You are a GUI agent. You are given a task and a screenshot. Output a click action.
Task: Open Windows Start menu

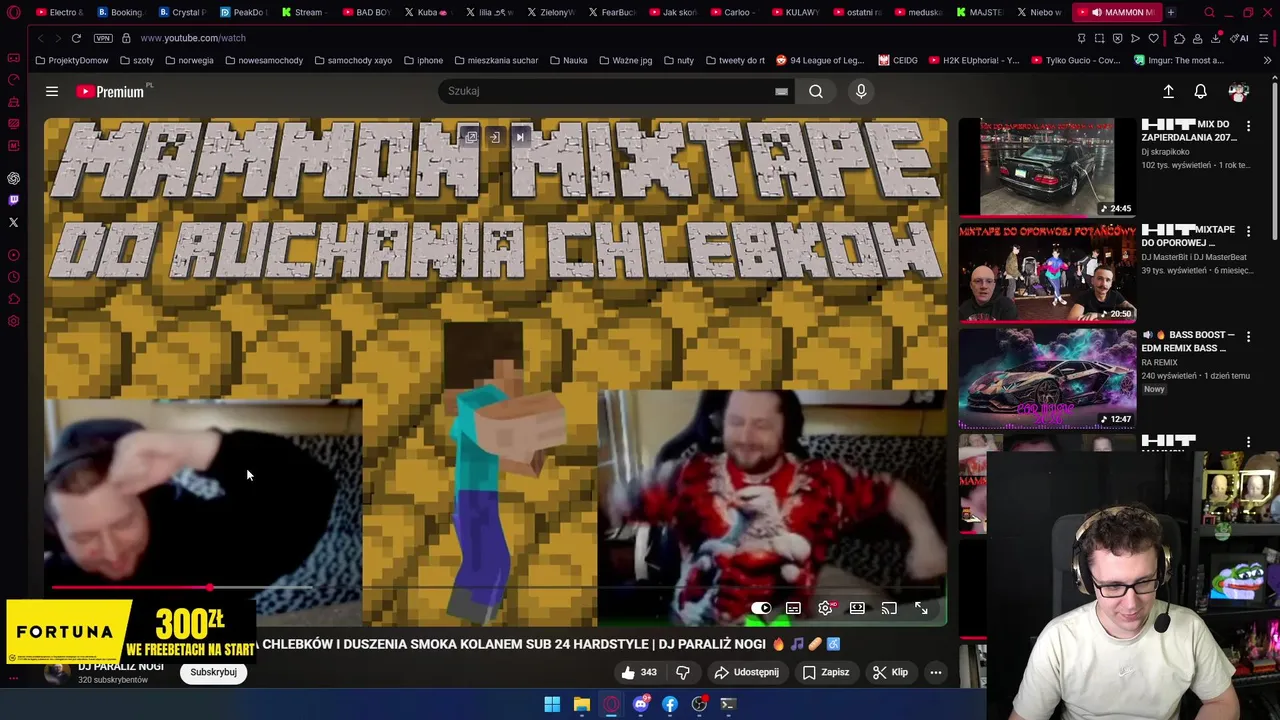[x=552, y=704]
